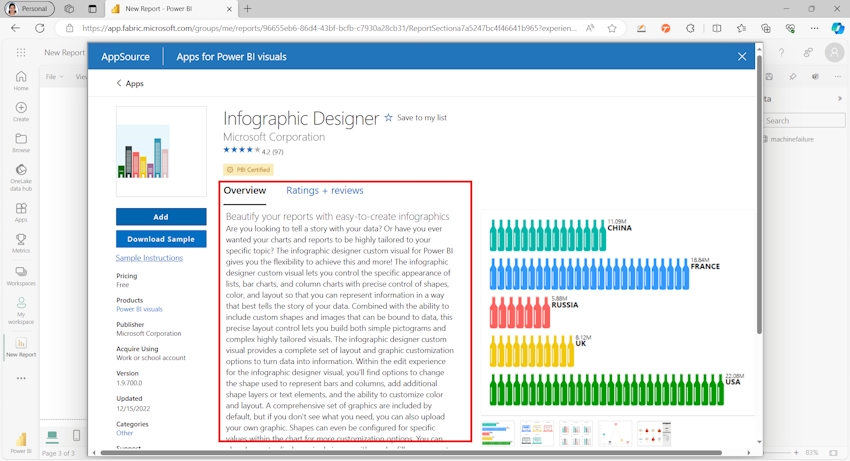Image resolution: width=850 pixels, height=461 pixels.
Task: Click the dialog vertical scrollbar
Action: coord(759,195)
